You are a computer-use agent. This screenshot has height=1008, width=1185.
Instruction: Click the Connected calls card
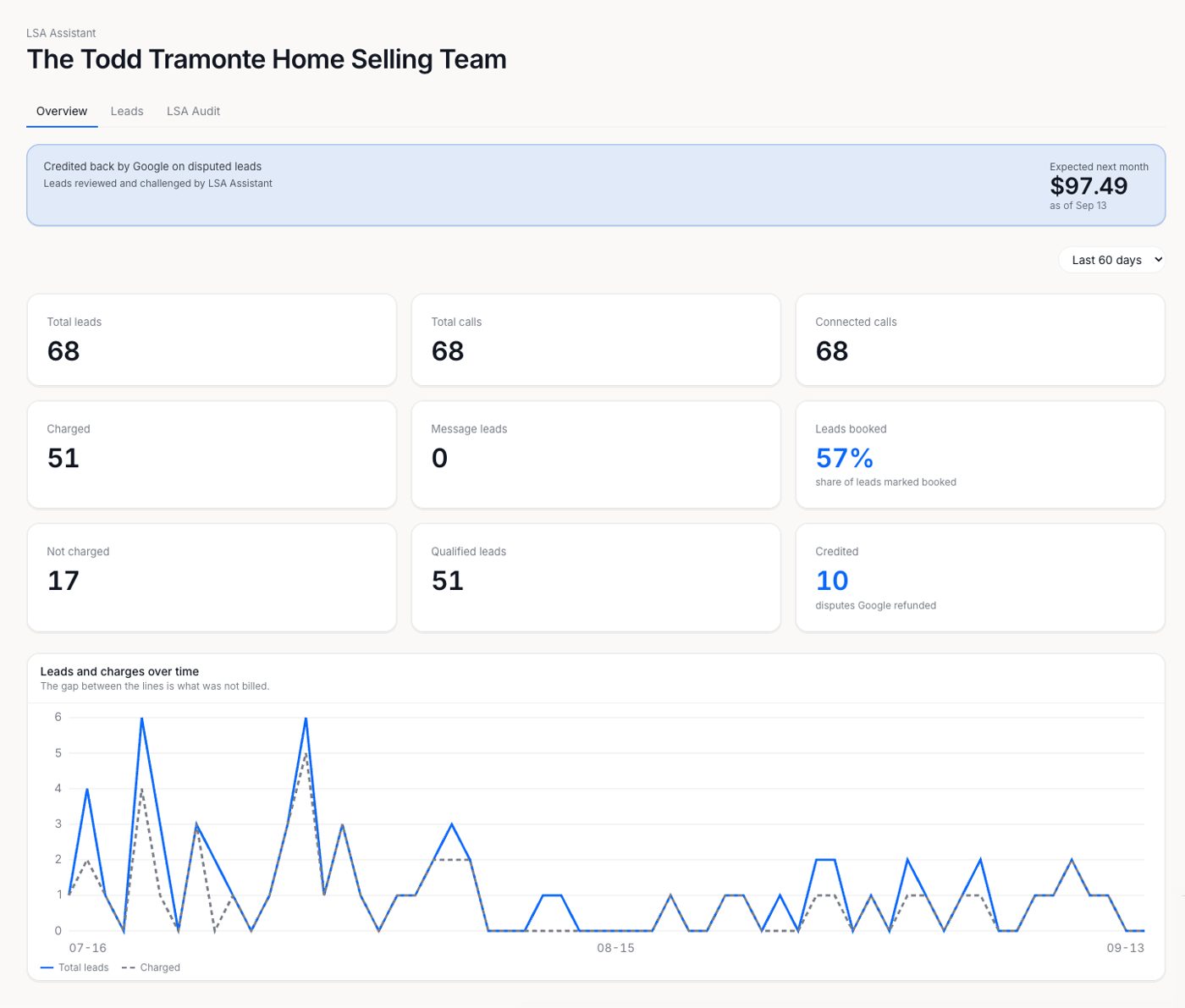(980, 340)
